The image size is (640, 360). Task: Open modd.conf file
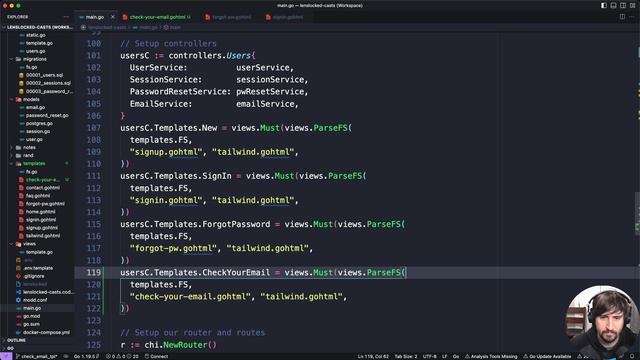(35, 300)
